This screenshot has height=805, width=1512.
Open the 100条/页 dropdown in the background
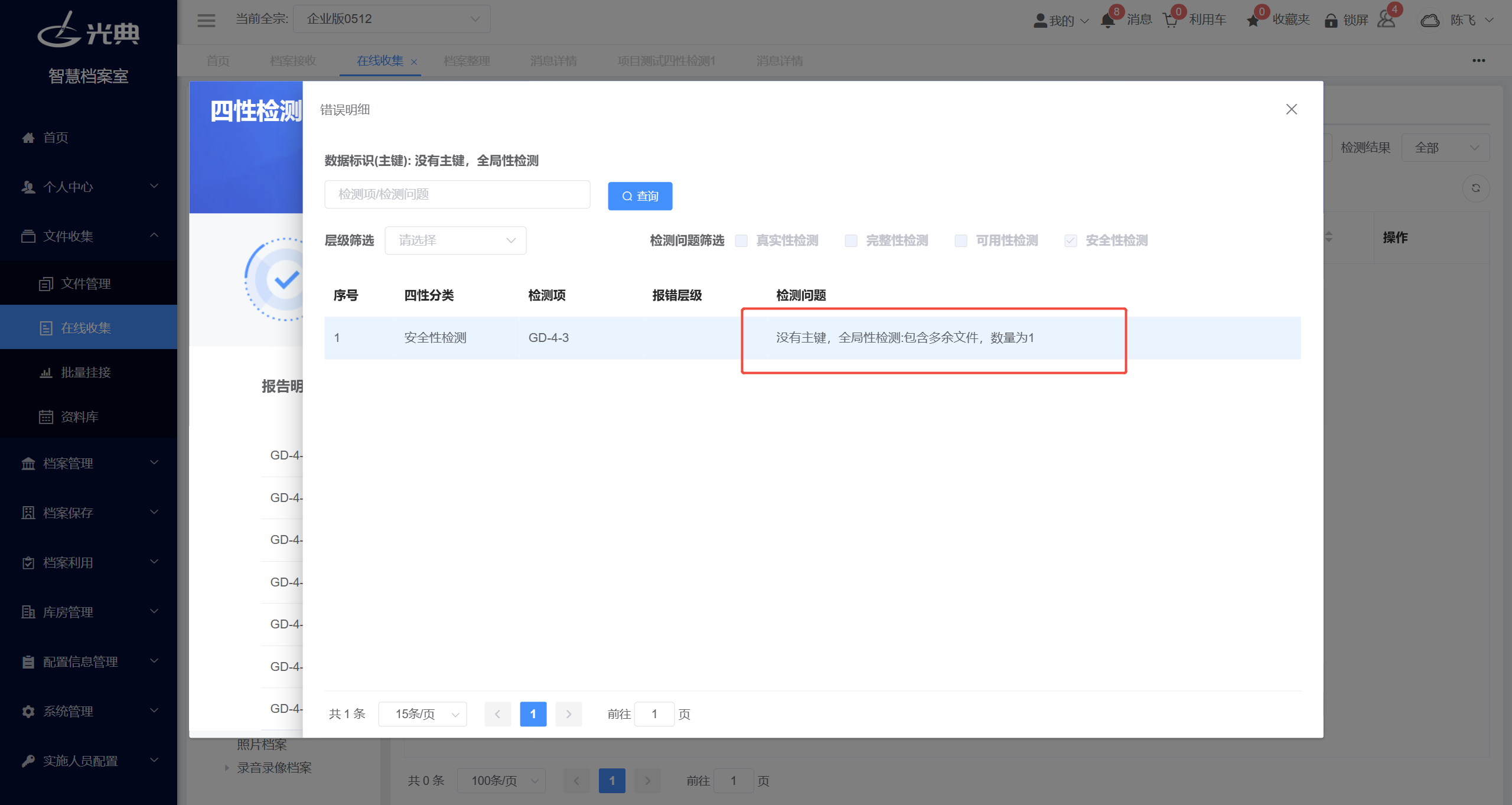[x=501, y=781]
